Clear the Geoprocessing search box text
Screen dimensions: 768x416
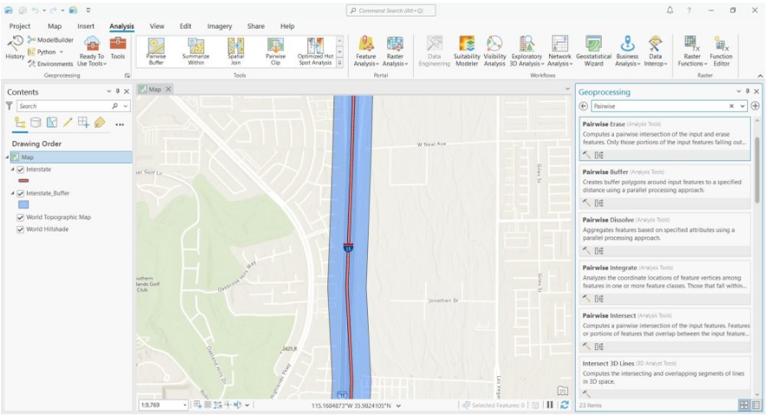731,106
